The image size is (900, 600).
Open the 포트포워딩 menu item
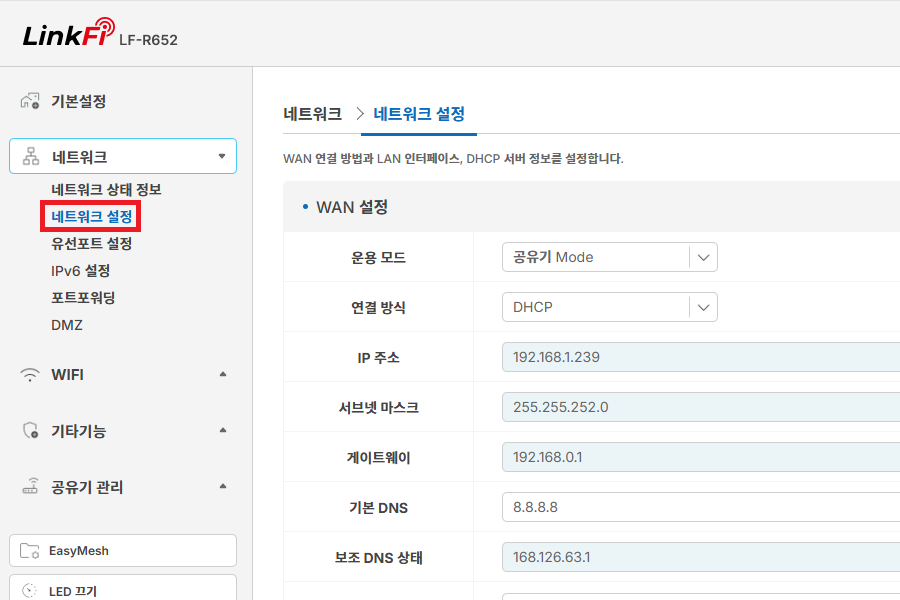[x=83, y=298]
